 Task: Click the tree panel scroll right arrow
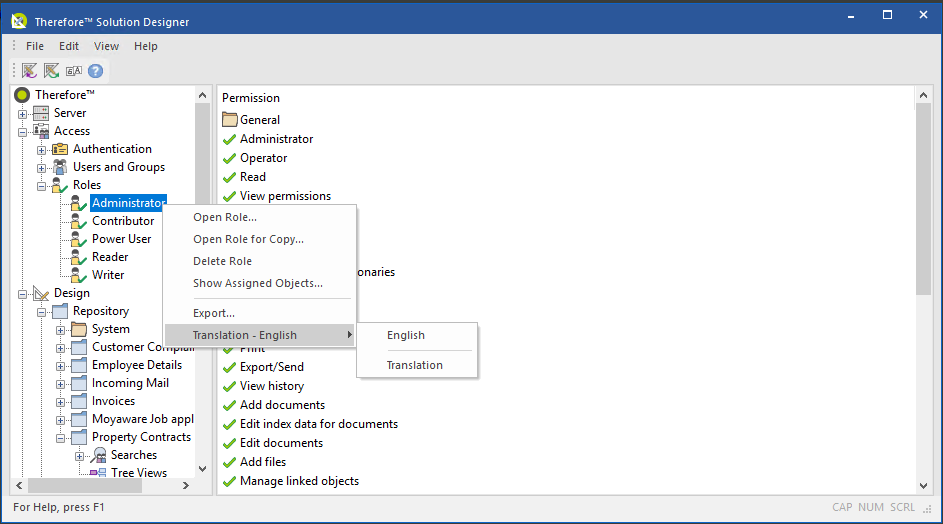186,485
